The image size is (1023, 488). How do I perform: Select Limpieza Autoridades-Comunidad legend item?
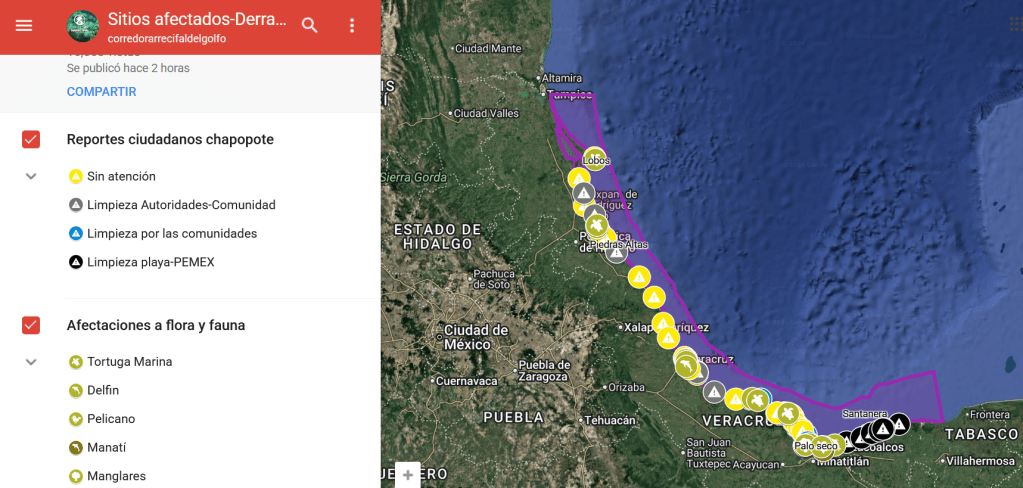click(180, 205)
